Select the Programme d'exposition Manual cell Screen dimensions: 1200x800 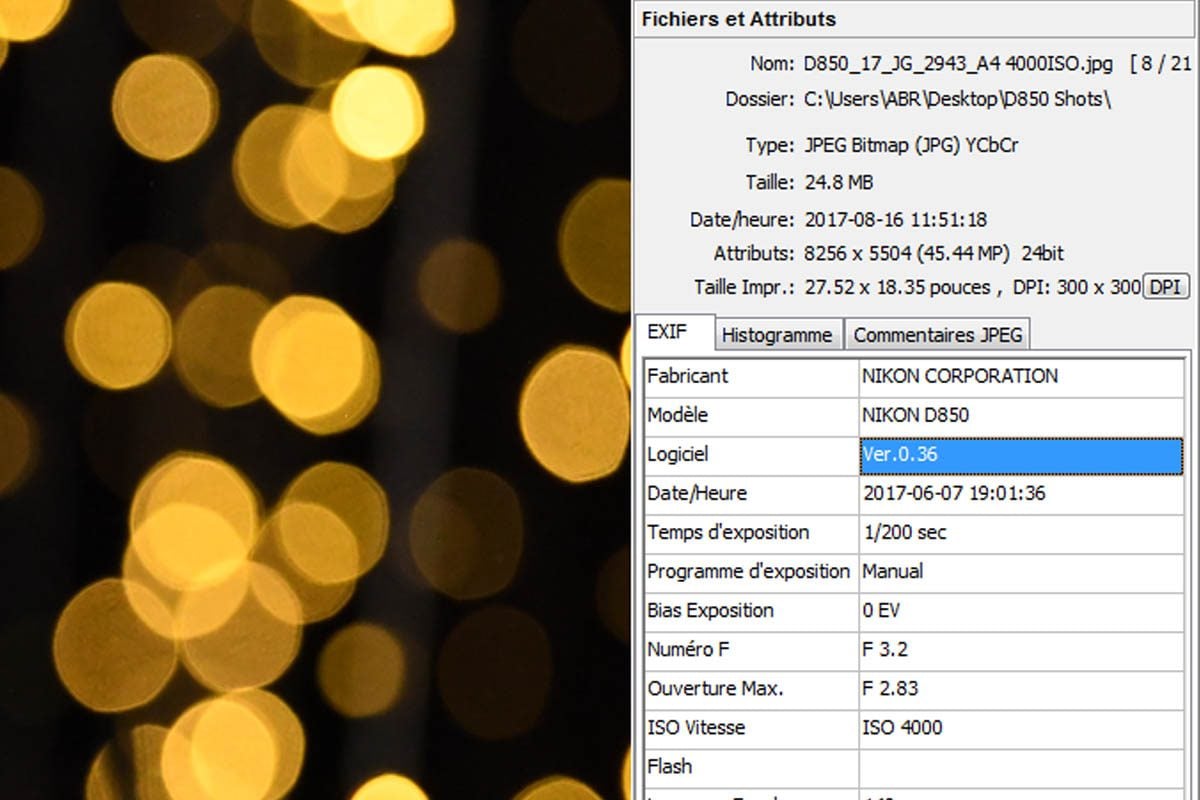(x=1021, y=571)
